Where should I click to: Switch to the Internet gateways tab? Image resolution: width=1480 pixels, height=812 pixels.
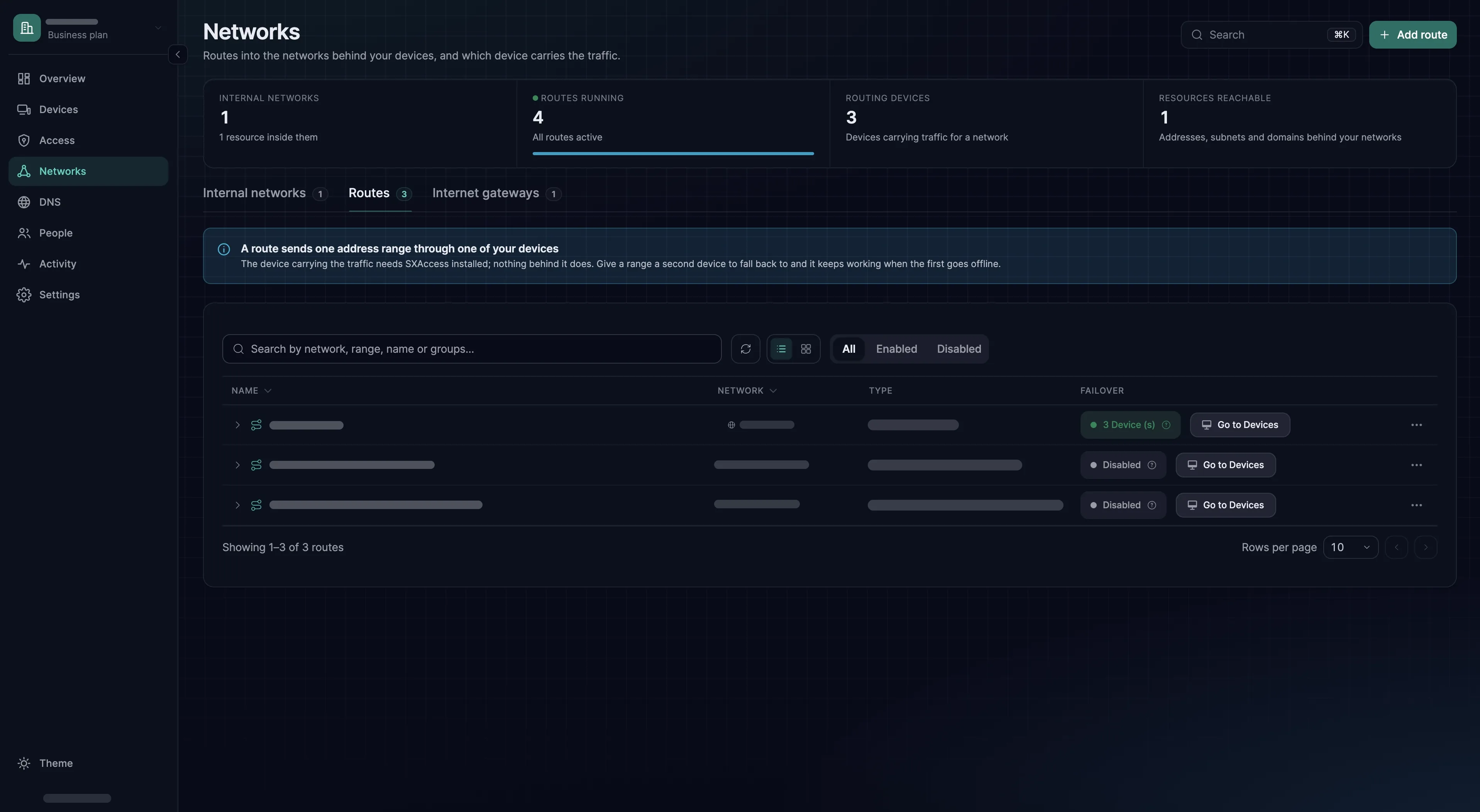(496, 193)
